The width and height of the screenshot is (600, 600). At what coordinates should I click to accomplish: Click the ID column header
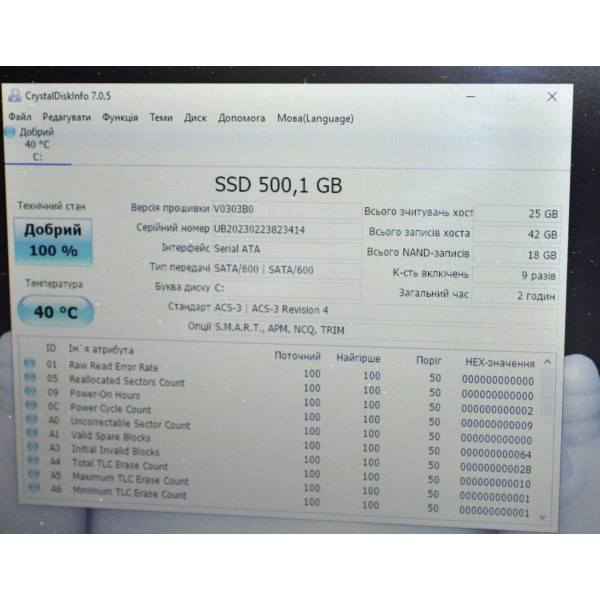(x=51, y=348)
